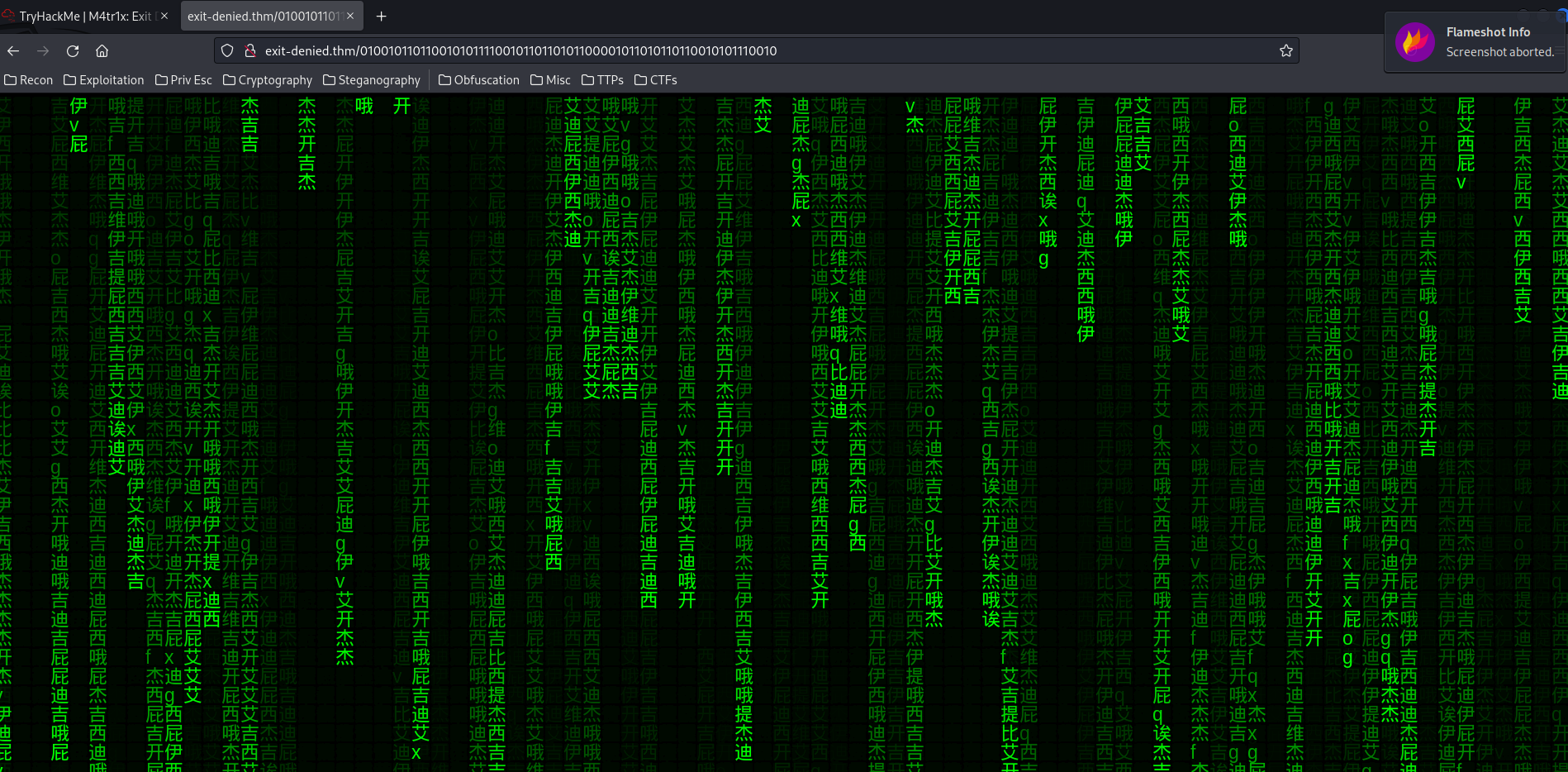
Task: Open the Obfuscation bookmarks folder
Action: [479, 80]
